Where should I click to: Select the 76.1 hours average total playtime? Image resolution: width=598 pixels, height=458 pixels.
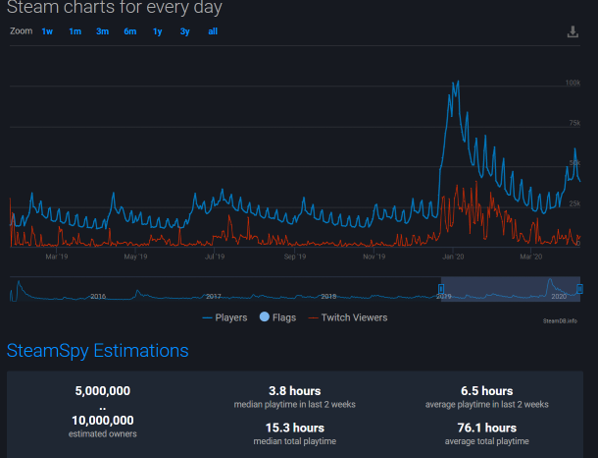coord(487,428)
